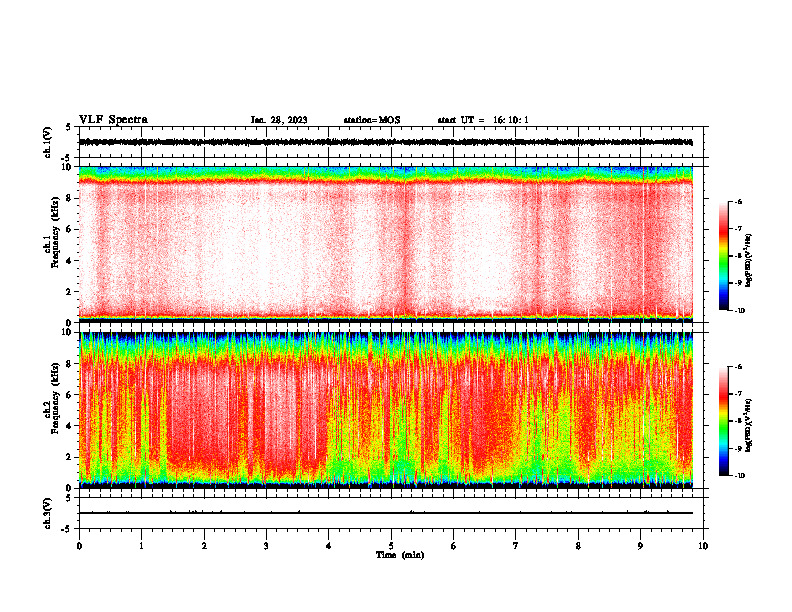792x612 pixels.
Task: Click the log(PSD) label of ch.2 colorbar
Action: 749,425
